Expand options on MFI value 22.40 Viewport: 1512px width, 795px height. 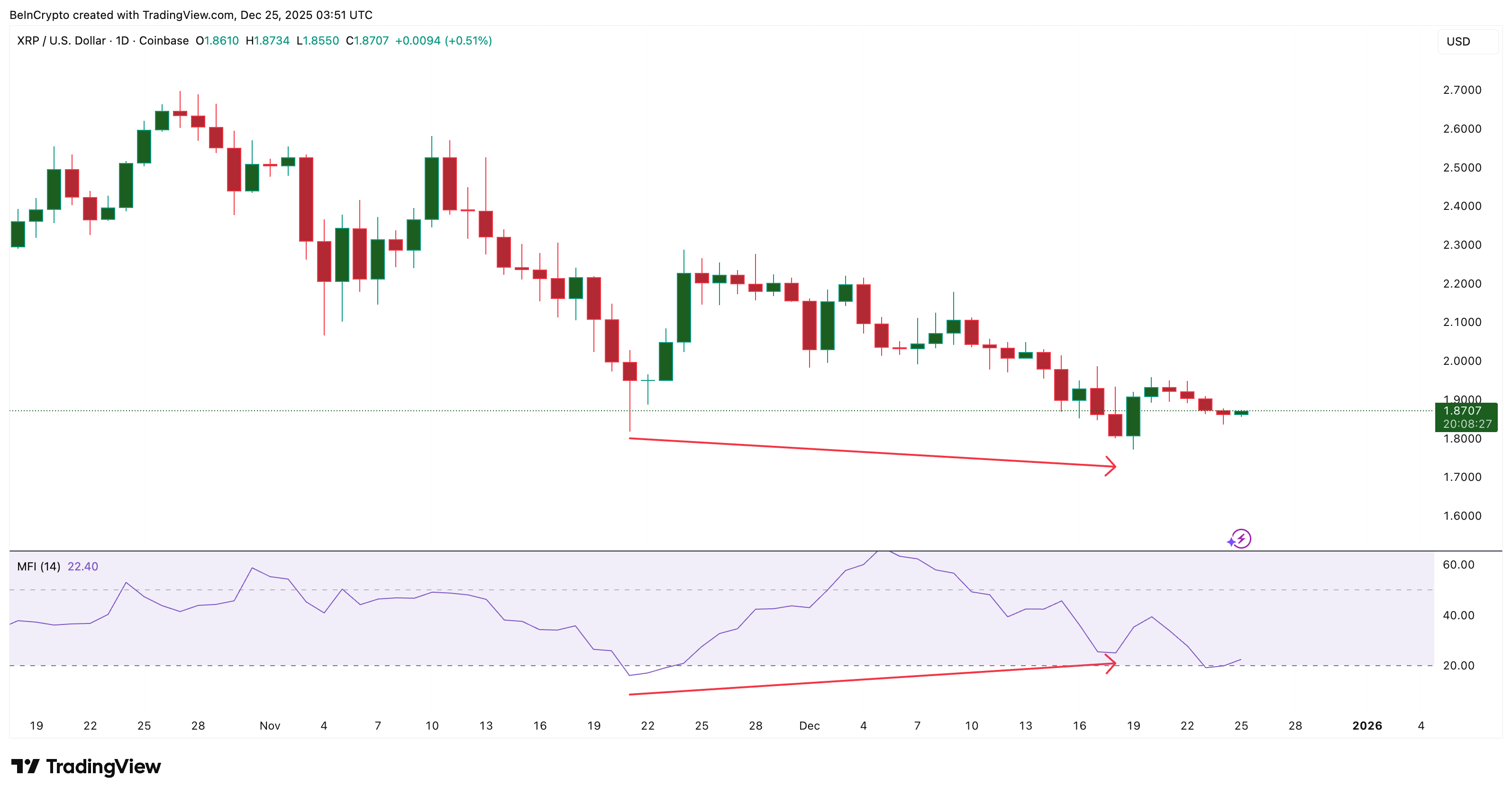coord(82,566)
